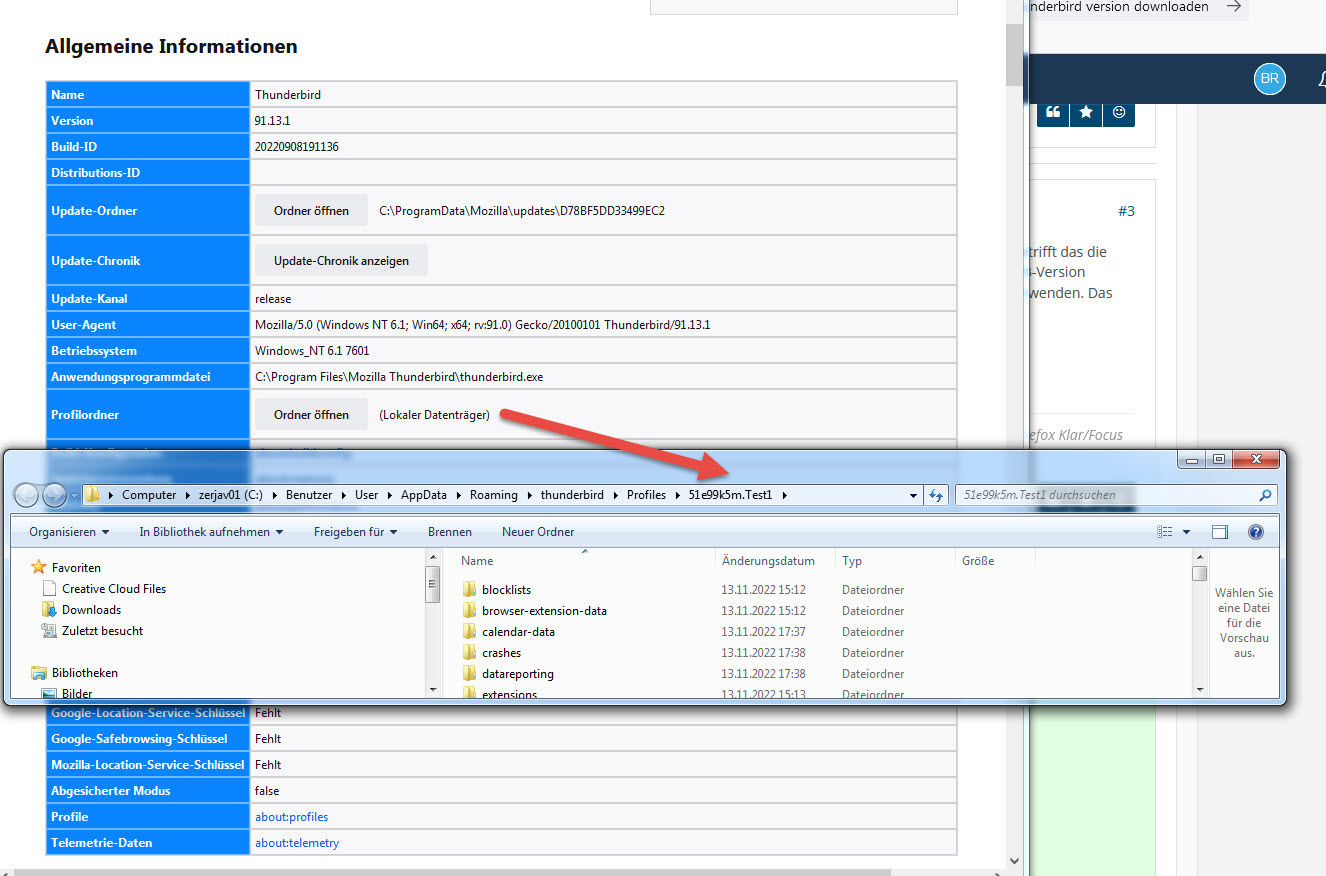The image size is (1326, 876).
Task: Click the Explorer back navigation arrow
Action: tap(28, 495)
